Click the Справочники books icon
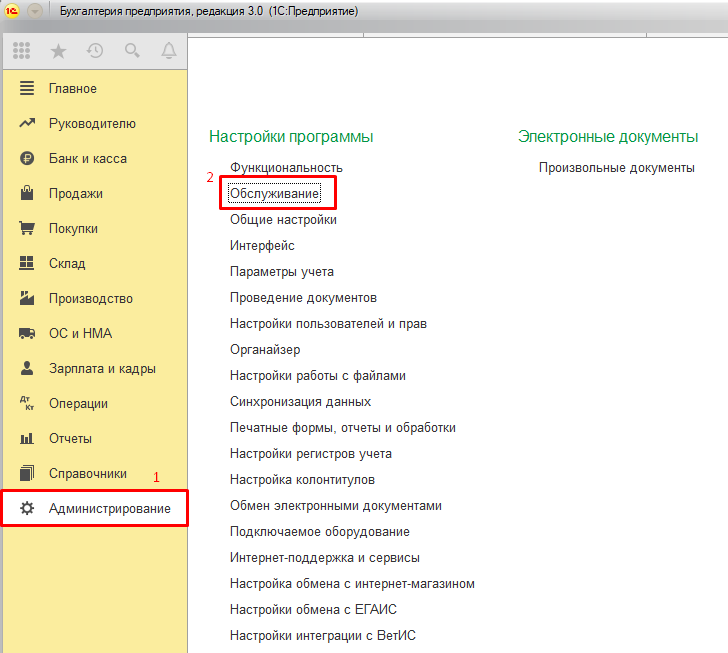Image resolution: width=728 pixels, height=653 pixels. [27, 473]
